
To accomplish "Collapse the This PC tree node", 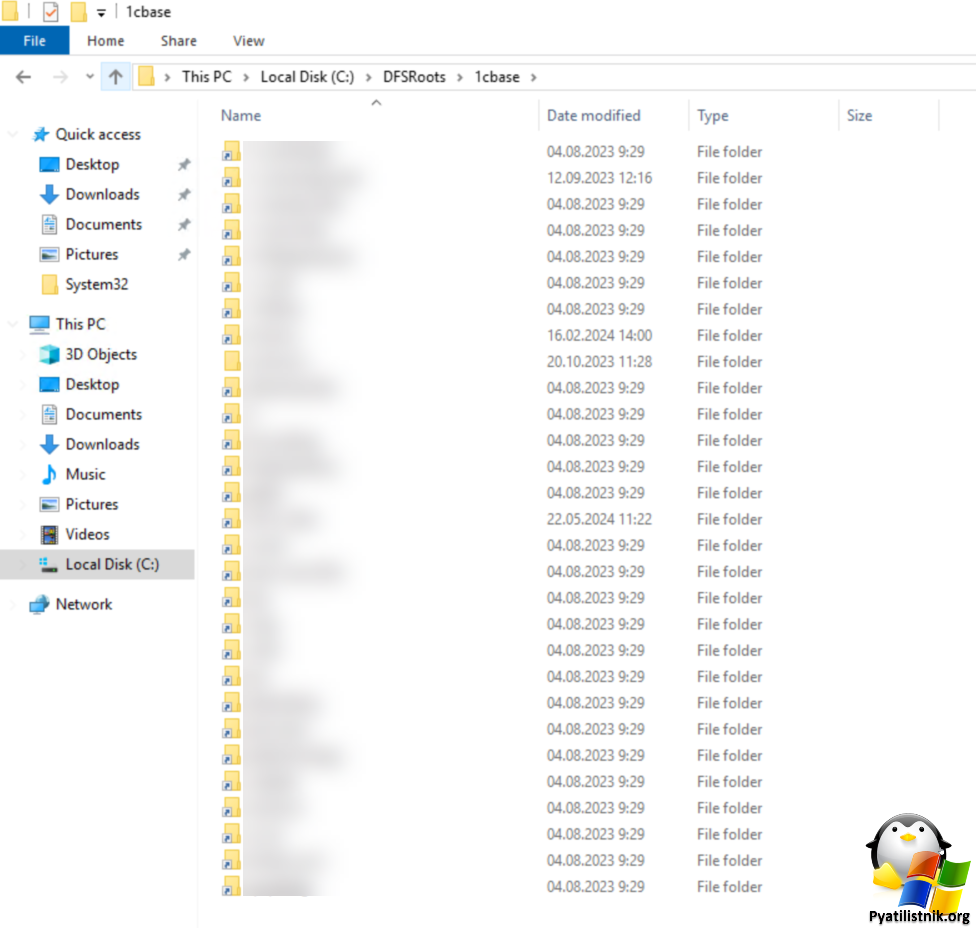I will pos(12,324).
